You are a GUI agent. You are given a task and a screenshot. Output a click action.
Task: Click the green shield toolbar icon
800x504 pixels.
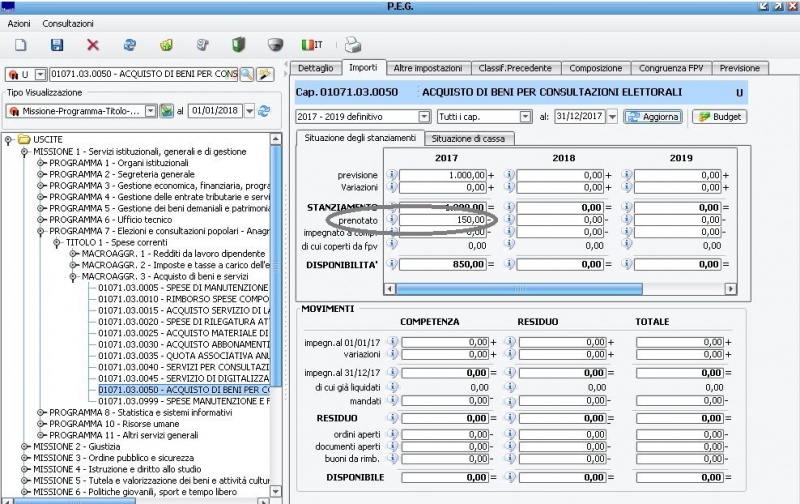pyautogui.click(x=238, y=45)
